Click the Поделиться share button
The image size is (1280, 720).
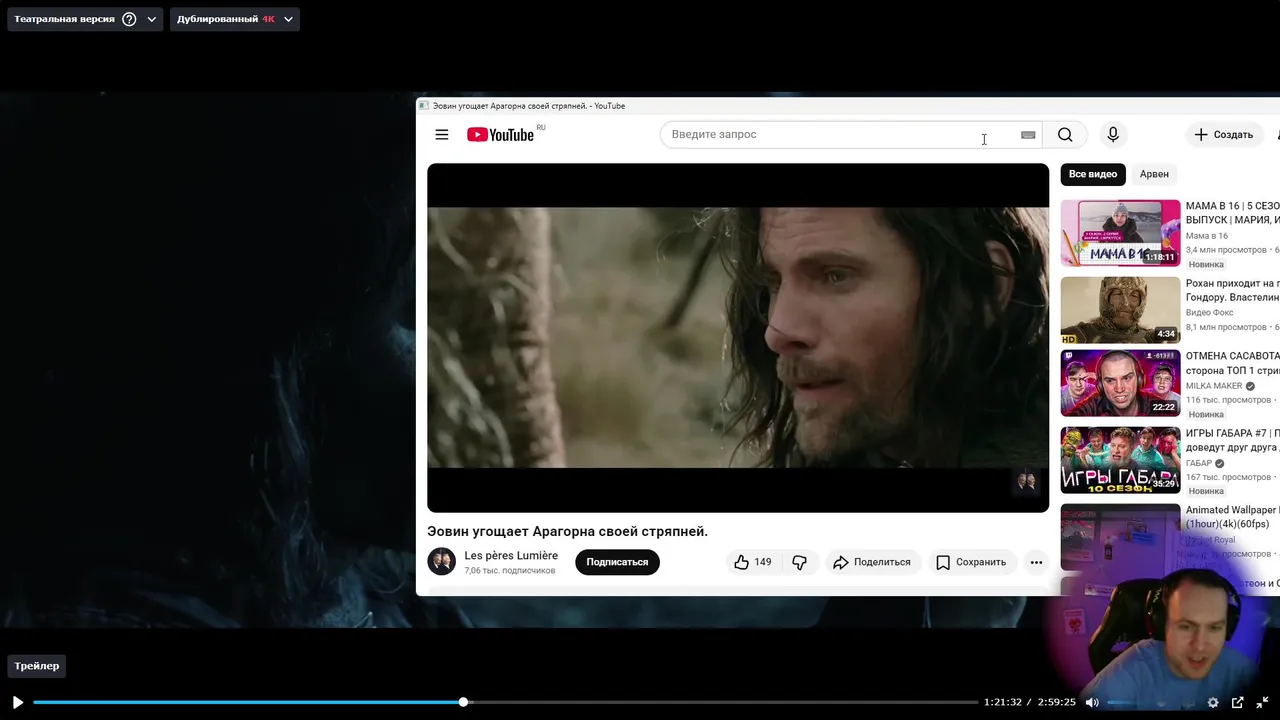coord(872,562)
